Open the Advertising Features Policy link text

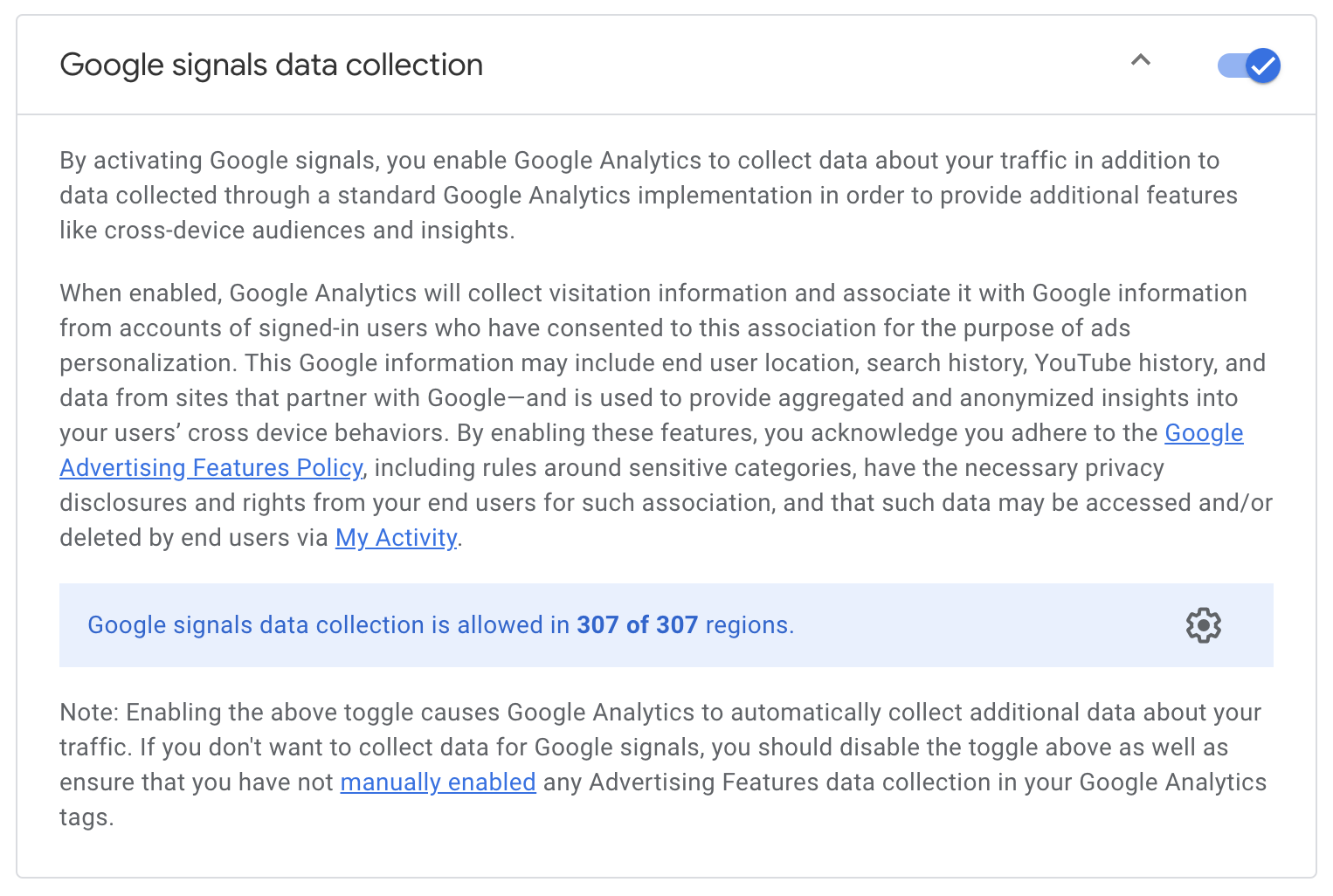[211, 468]
